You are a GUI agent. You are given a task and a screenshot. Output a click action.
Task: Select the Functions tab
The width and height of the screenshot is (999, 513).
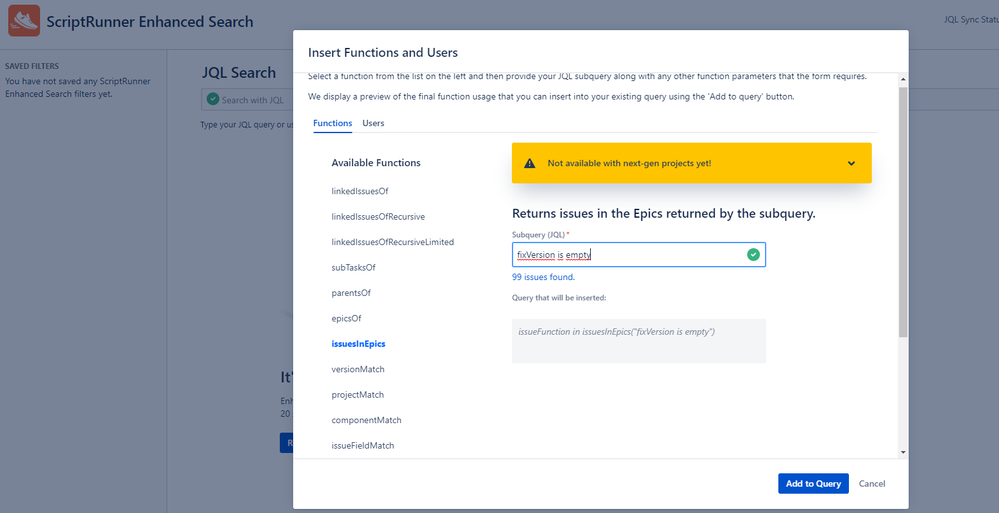click(x=332, y=123)
